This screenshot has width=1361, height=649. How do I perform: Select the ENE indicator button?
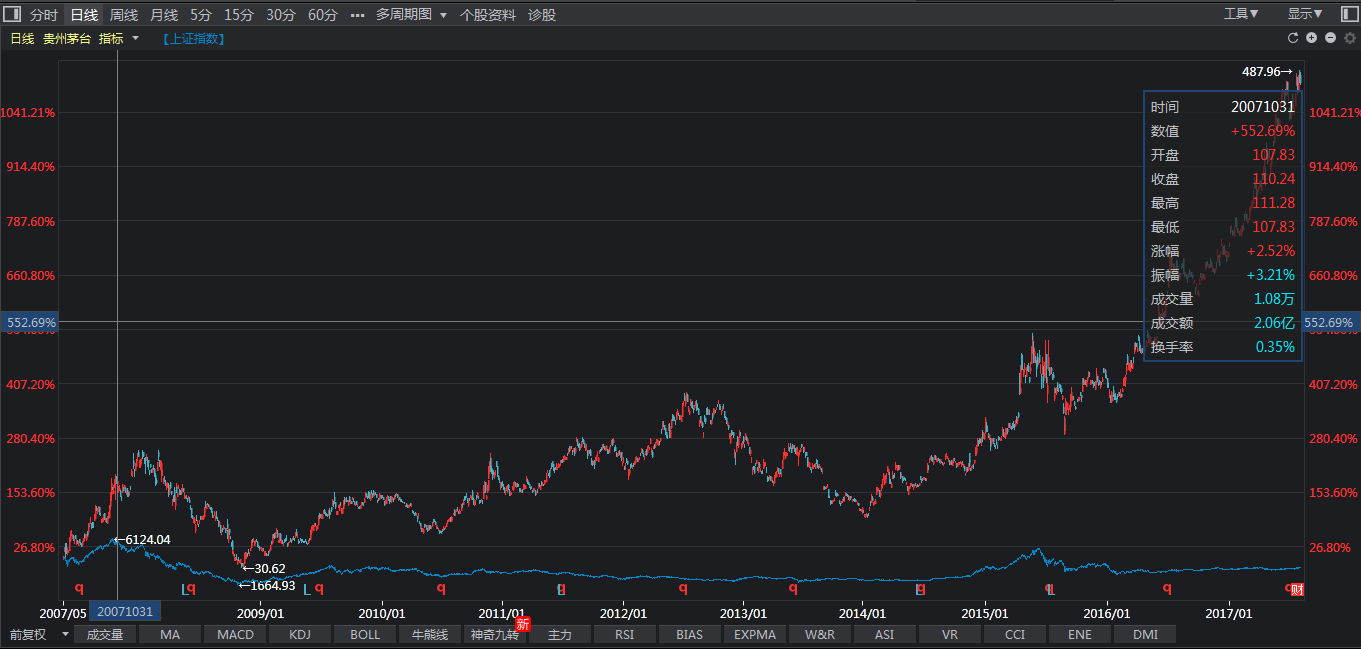click(x=1080, y=634)
